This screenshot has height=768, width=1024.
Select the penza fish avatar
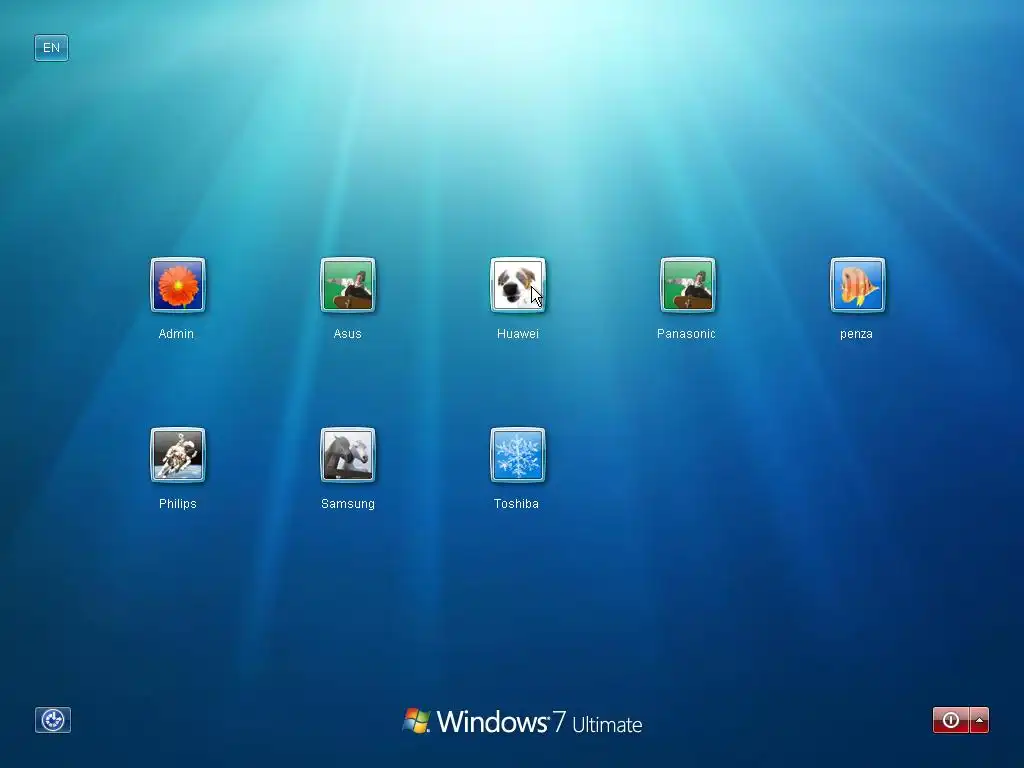tap(857, 285)
